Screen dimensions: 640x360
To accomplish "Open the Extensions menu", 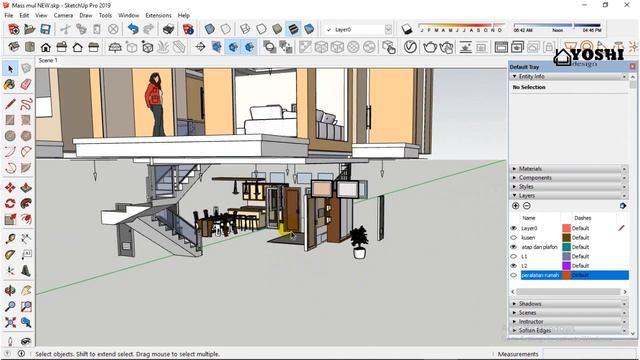I will 158,15.
